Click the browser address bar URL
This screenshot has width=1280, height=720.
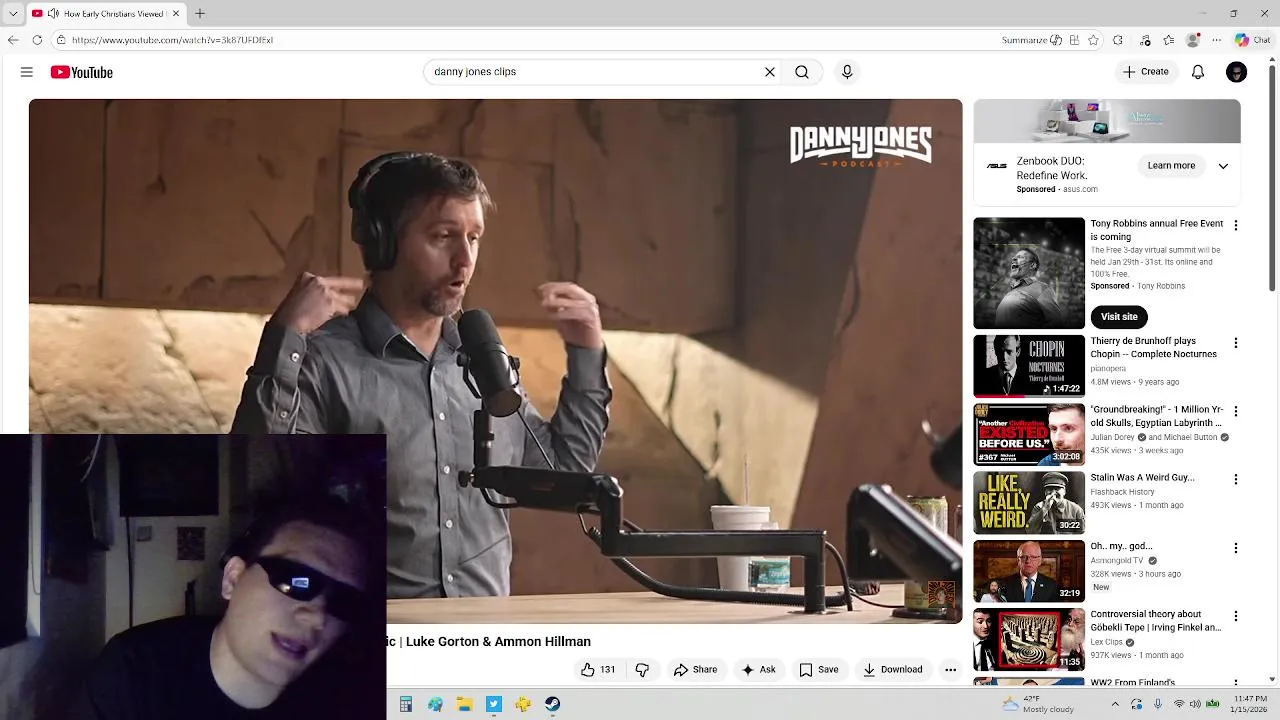[172, 40]
